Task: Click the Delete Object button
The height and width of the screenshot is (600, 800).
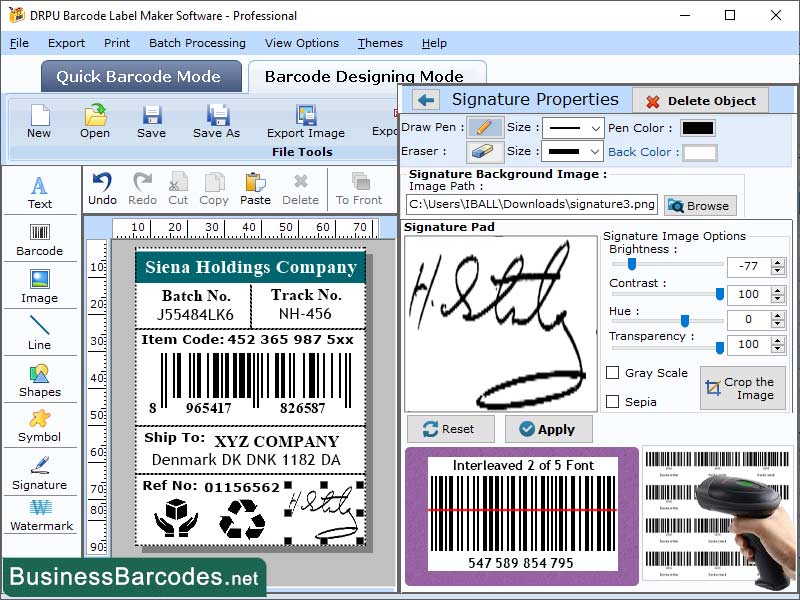Action: coord(700,100)
